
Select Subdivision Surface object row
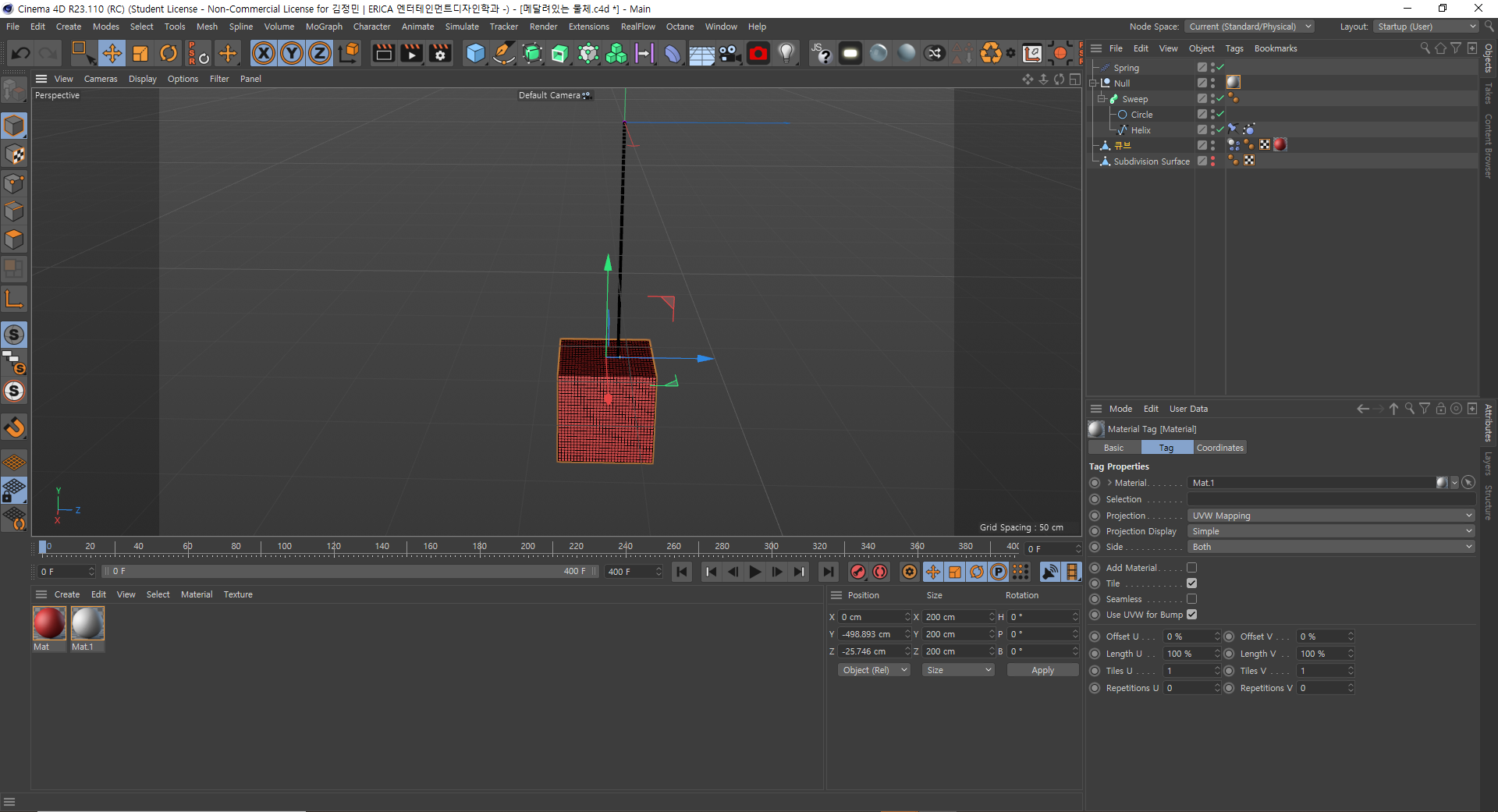[1152, 161]
